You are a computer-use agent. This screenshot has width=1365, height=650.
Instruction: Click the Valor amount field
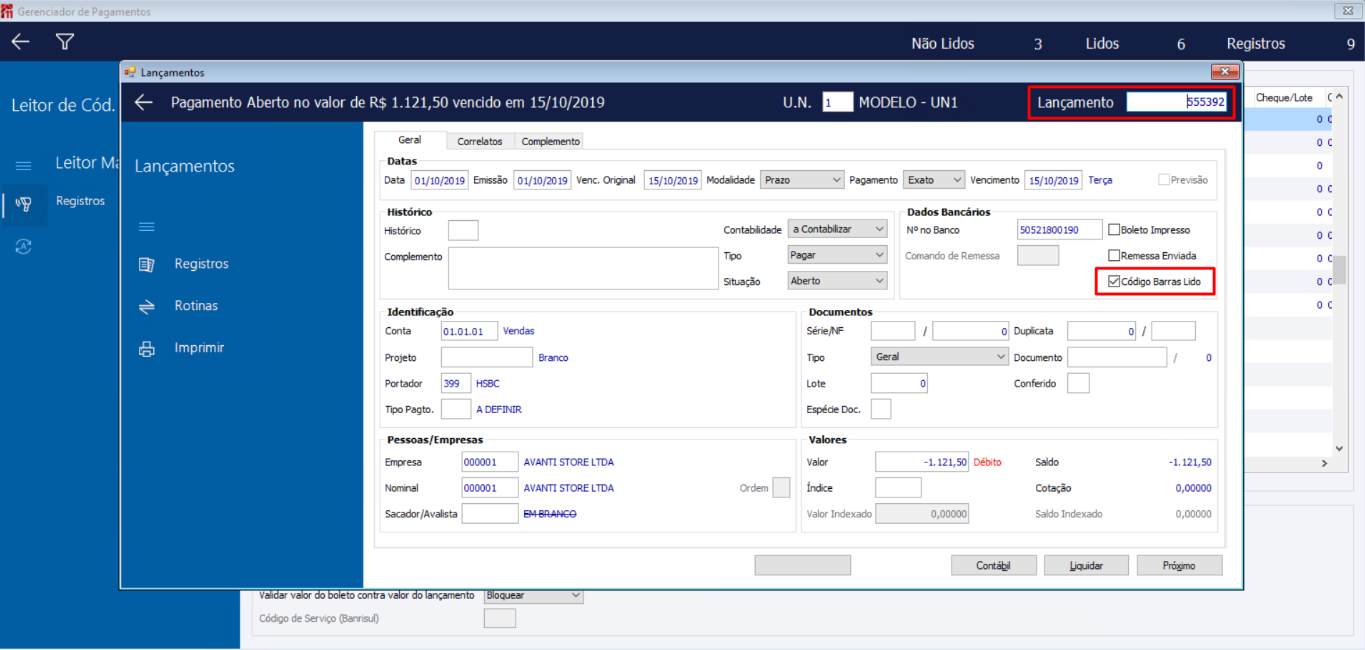point(922,462)
